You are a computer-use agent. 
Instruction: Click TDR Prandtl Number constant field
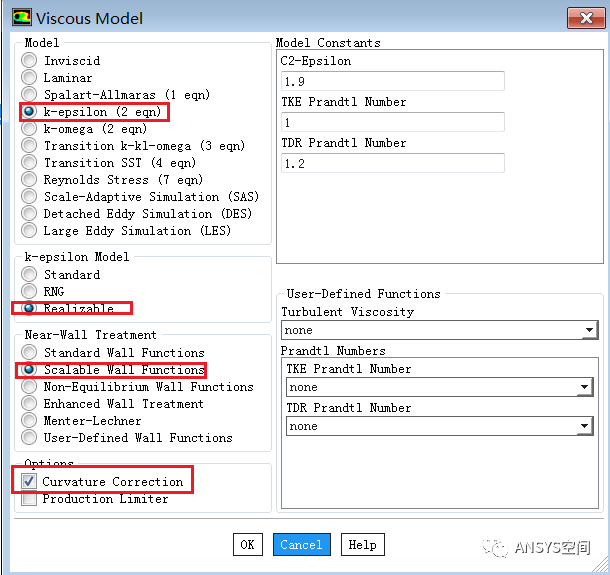tap(393, 163)
